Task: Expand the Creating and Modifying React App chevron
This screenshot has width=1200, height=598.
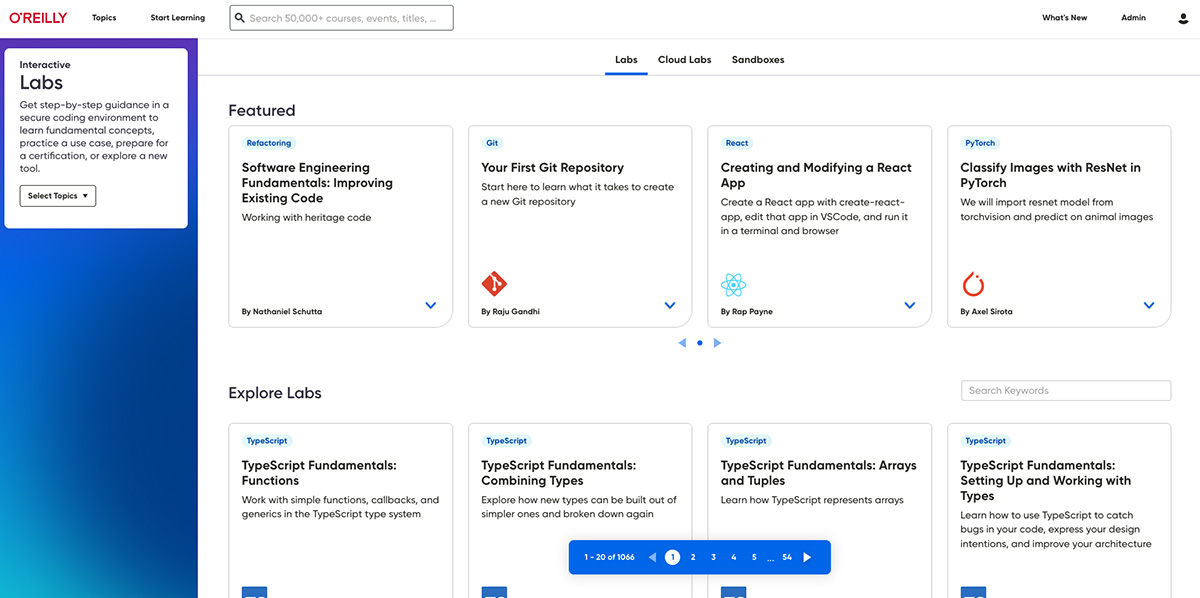Action: coord(910,306)
